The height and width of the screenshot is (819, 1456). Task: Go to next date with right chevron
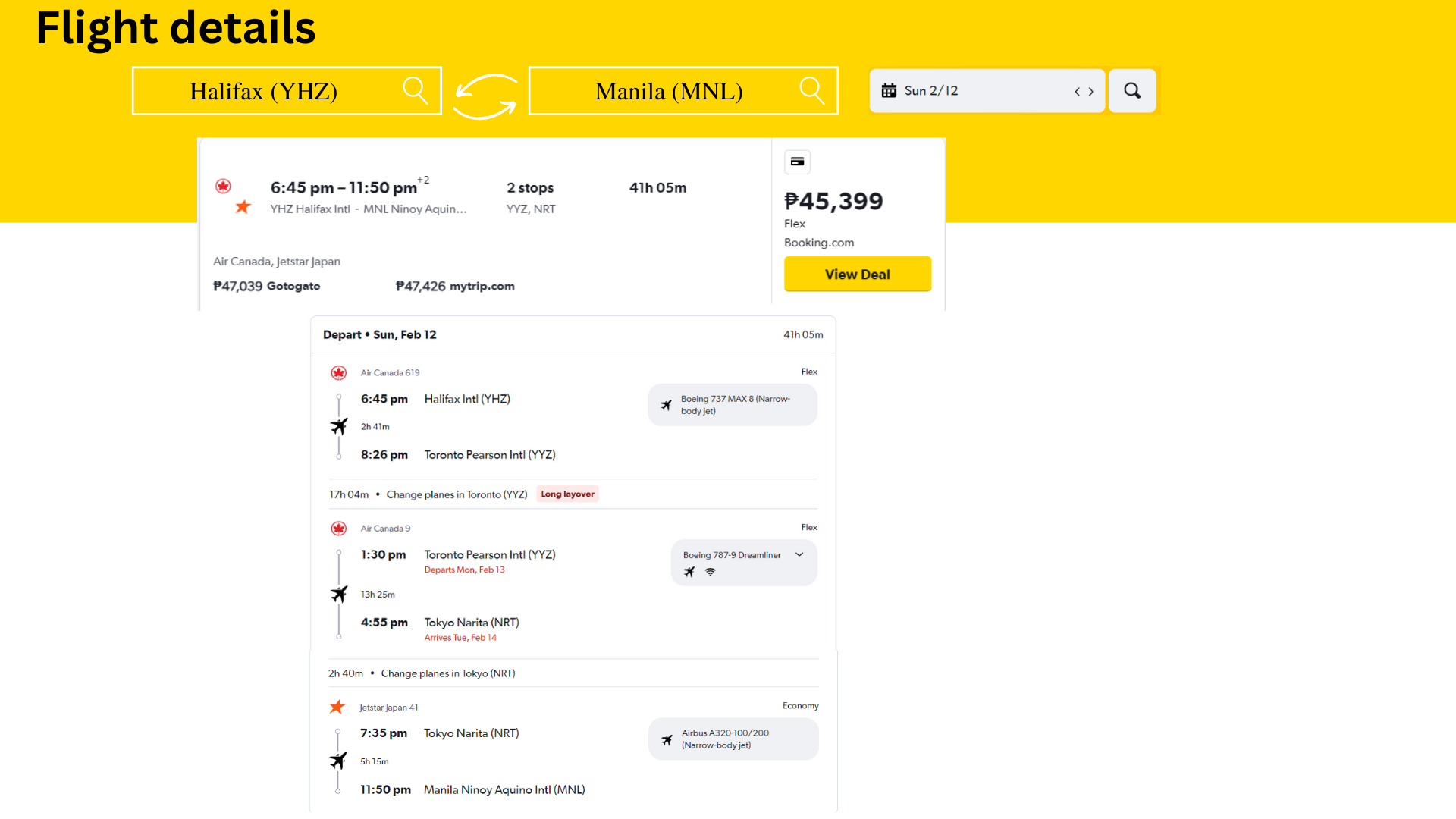click(1091, 92)
